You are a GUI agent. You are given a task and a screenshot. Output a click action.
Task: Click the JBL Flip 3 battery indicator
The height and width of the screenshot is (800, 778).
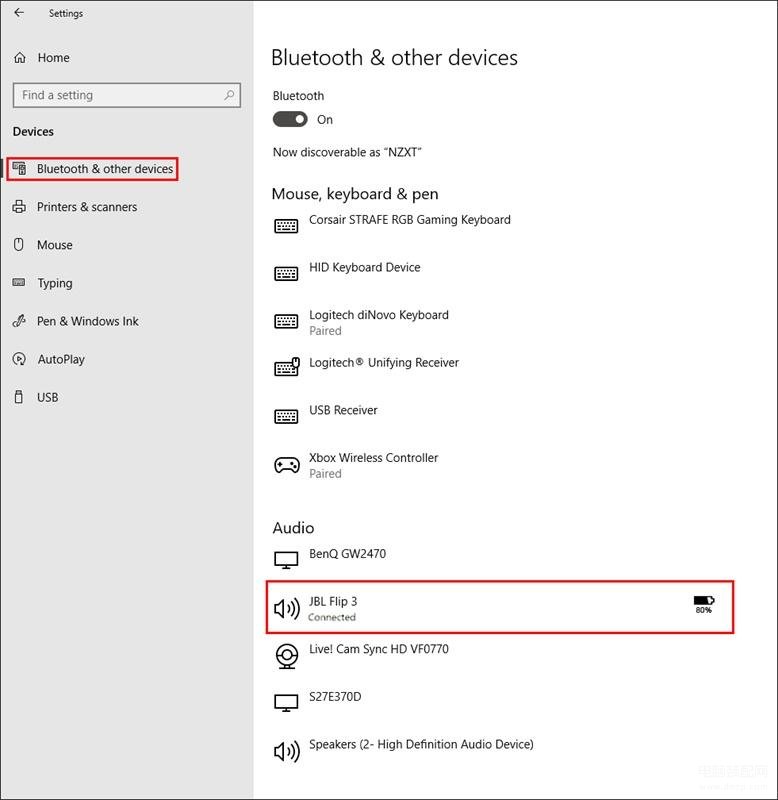tap(704, 604)
